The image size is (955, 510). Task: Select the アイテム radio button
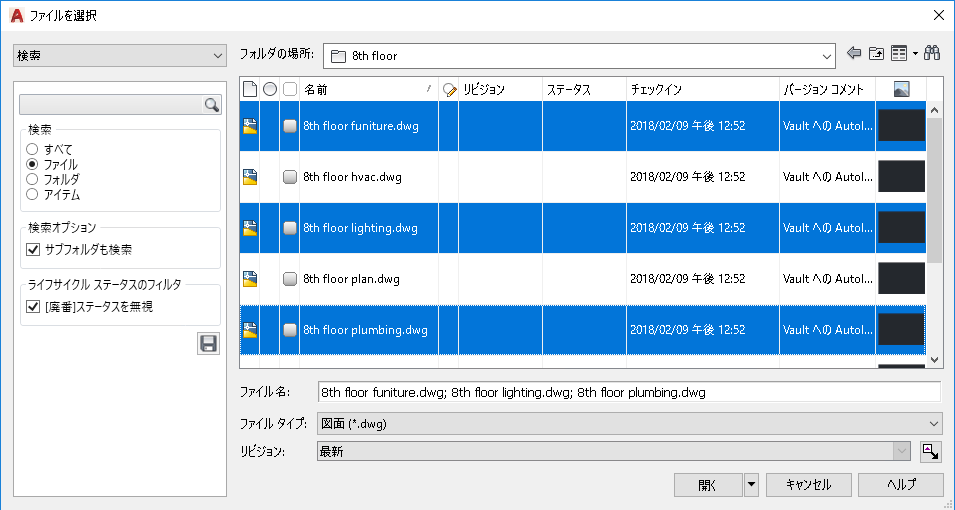pos(32,195)
